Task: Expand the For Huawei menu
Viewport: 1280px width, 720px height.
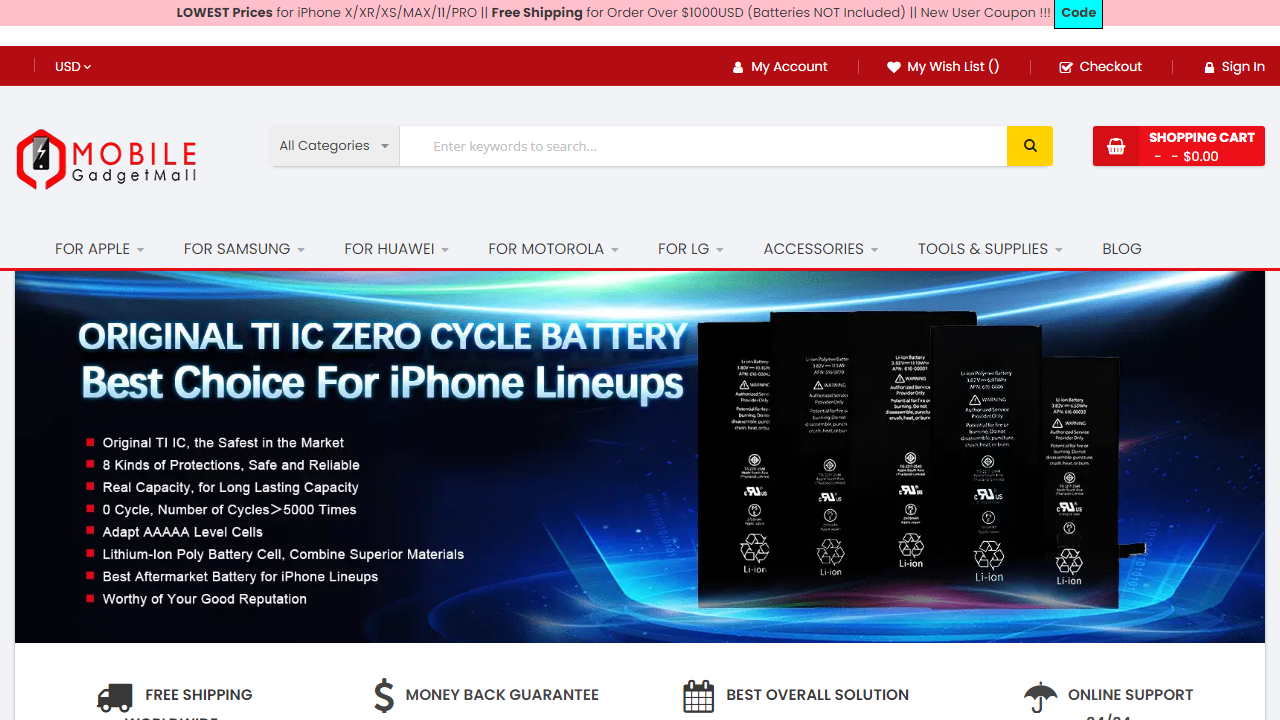Action: [397, 249]
